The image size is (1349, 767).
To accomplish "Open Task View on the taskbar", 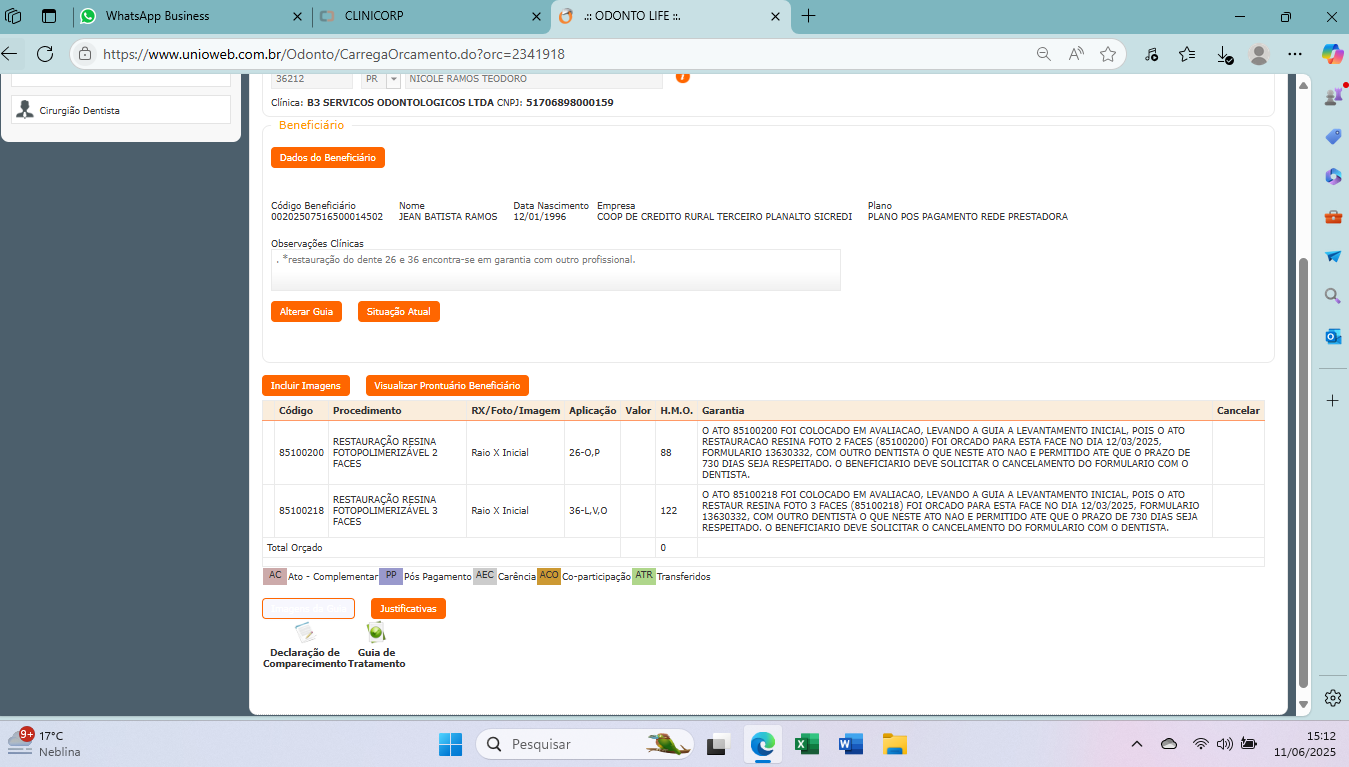I will click(x=718, y=744).
